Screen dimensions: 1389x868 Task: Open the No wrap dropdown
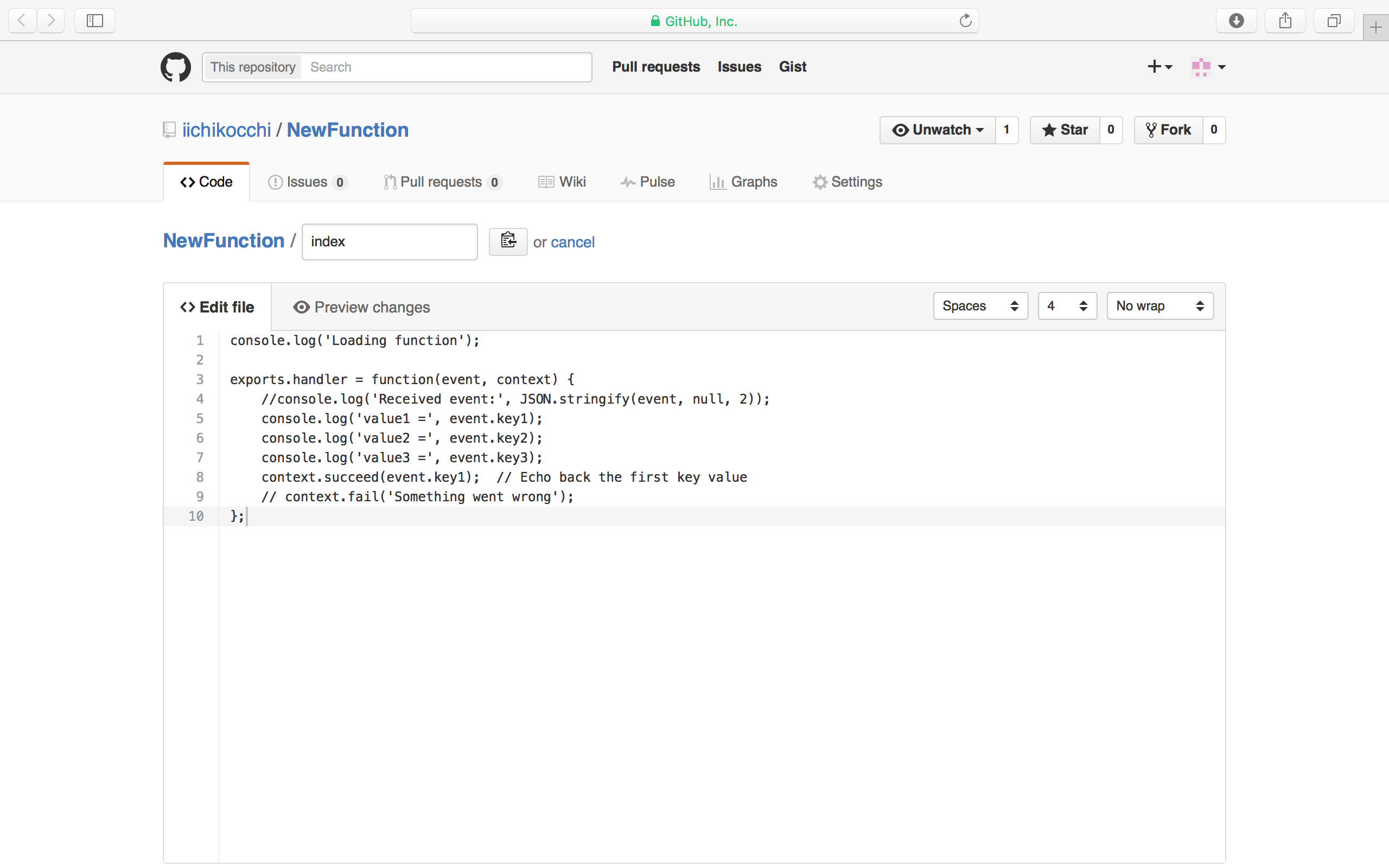pos(1159,306)
